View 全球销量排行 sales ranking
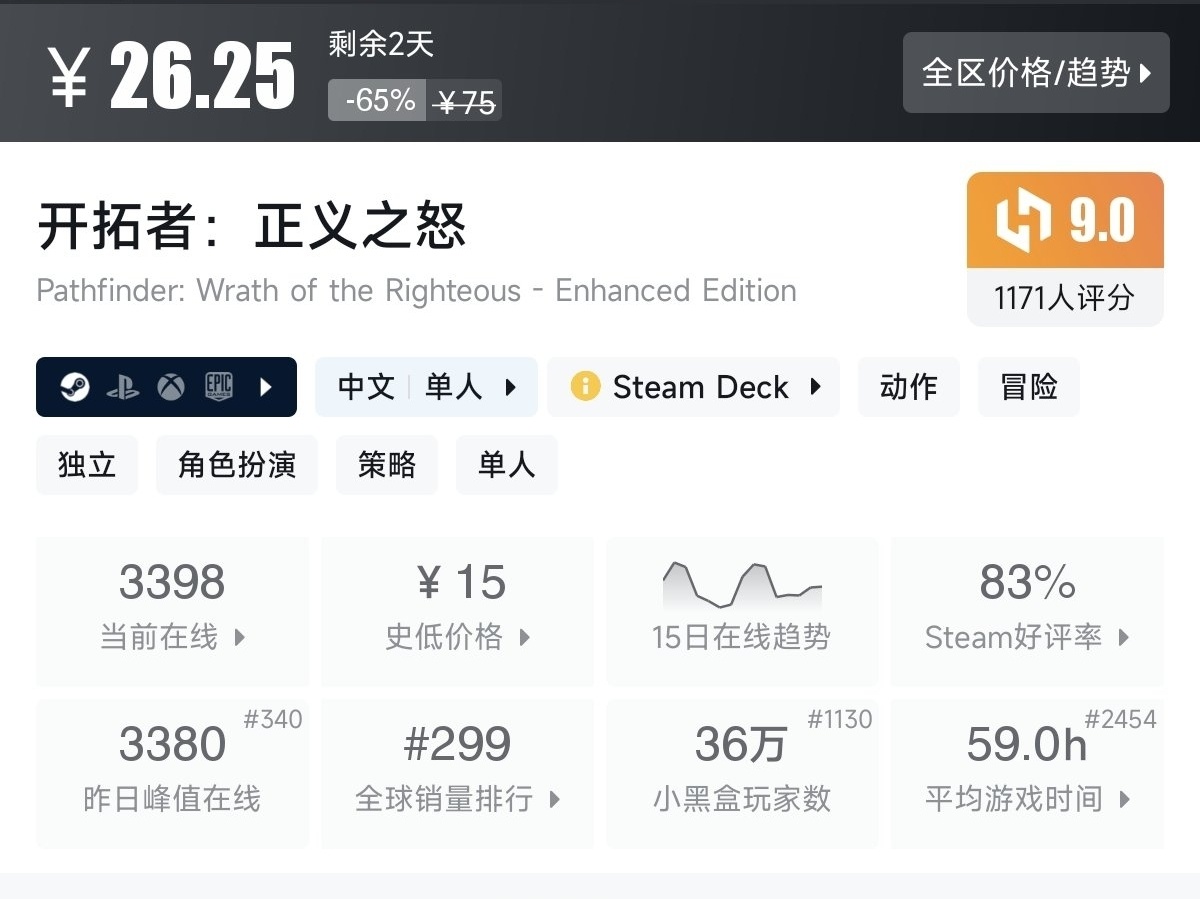 click(x=458, y=773)
